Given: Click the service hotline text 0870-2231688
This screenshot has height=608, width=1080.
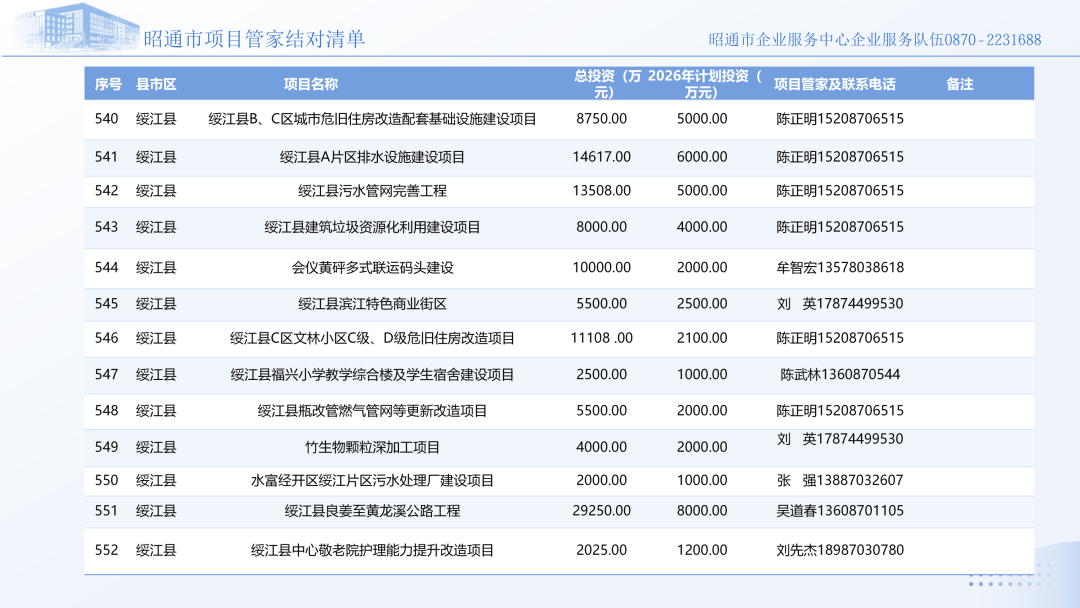Looking at the screenshot, I should (993, 40).
